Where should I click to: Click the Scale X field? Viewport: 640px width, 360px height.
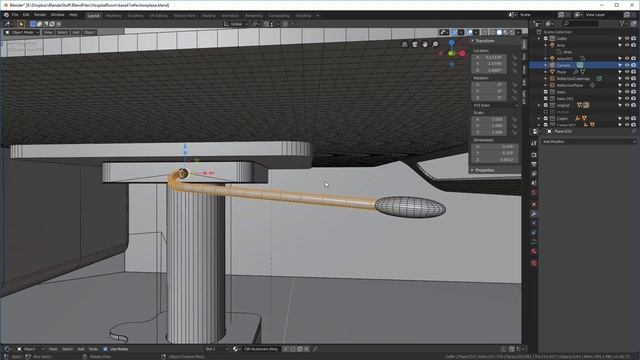click(489, 120)
